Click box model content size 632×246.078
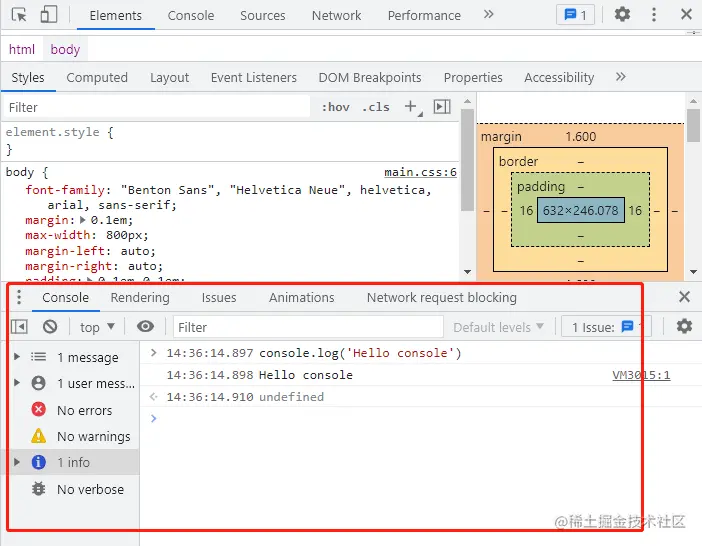 click(580, 210)
